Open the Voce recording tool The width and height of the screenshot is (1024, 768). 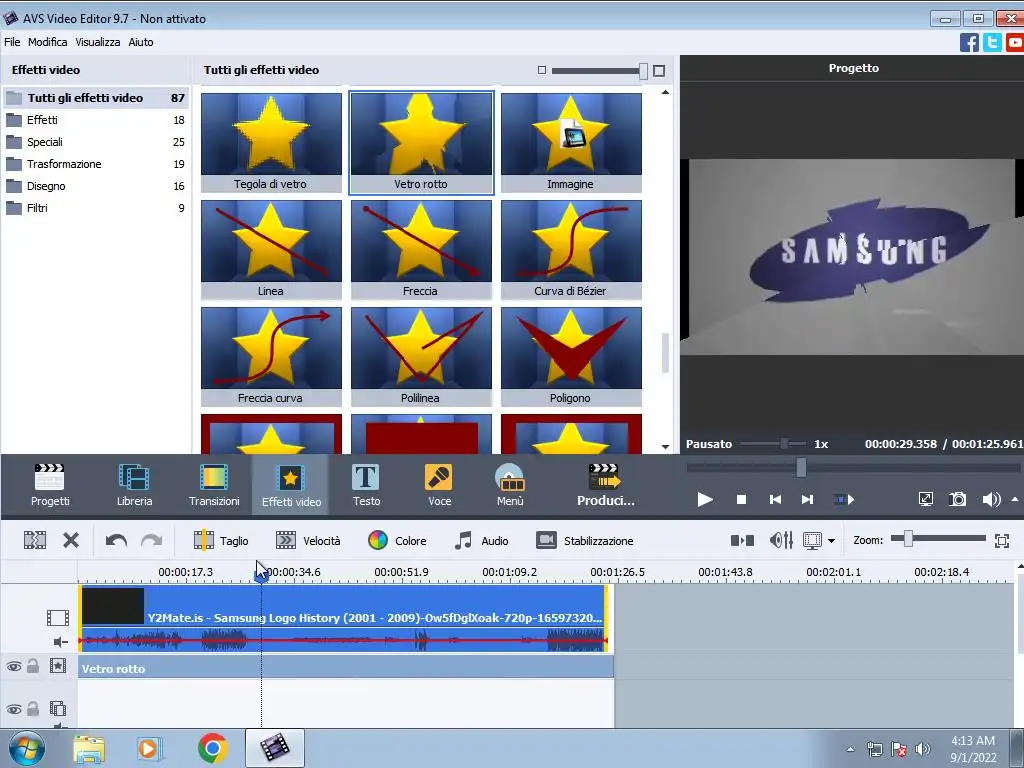439,485
